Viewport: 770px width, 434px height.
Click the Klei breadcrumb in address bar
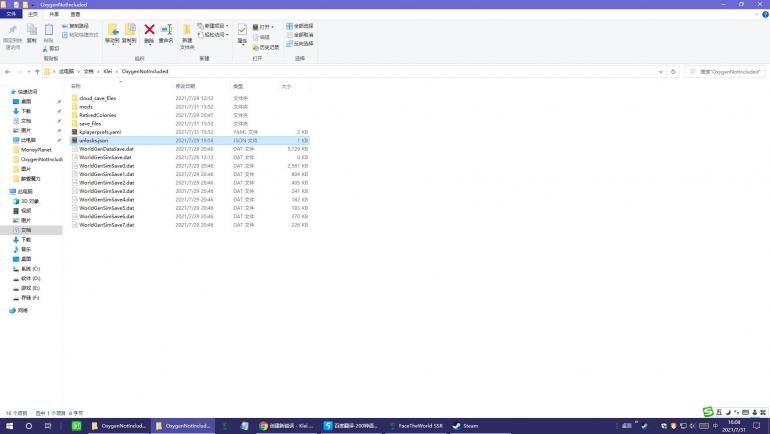point(108,72)
